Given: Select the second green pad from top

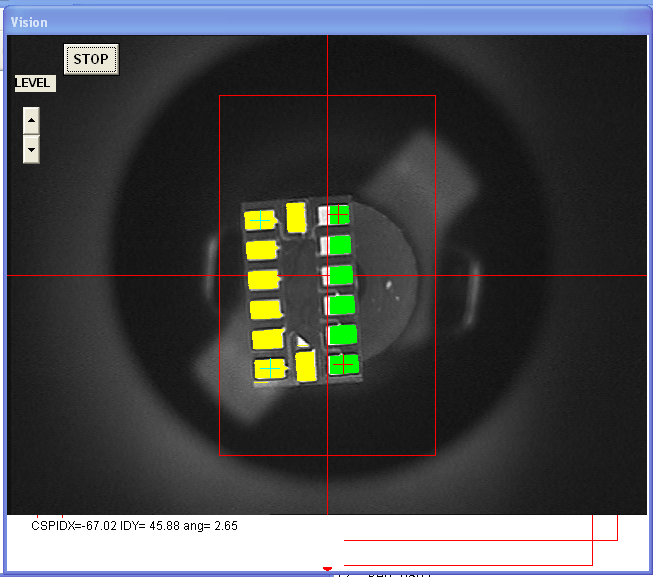Looking at the screenshot, I should tap(340, 244).
